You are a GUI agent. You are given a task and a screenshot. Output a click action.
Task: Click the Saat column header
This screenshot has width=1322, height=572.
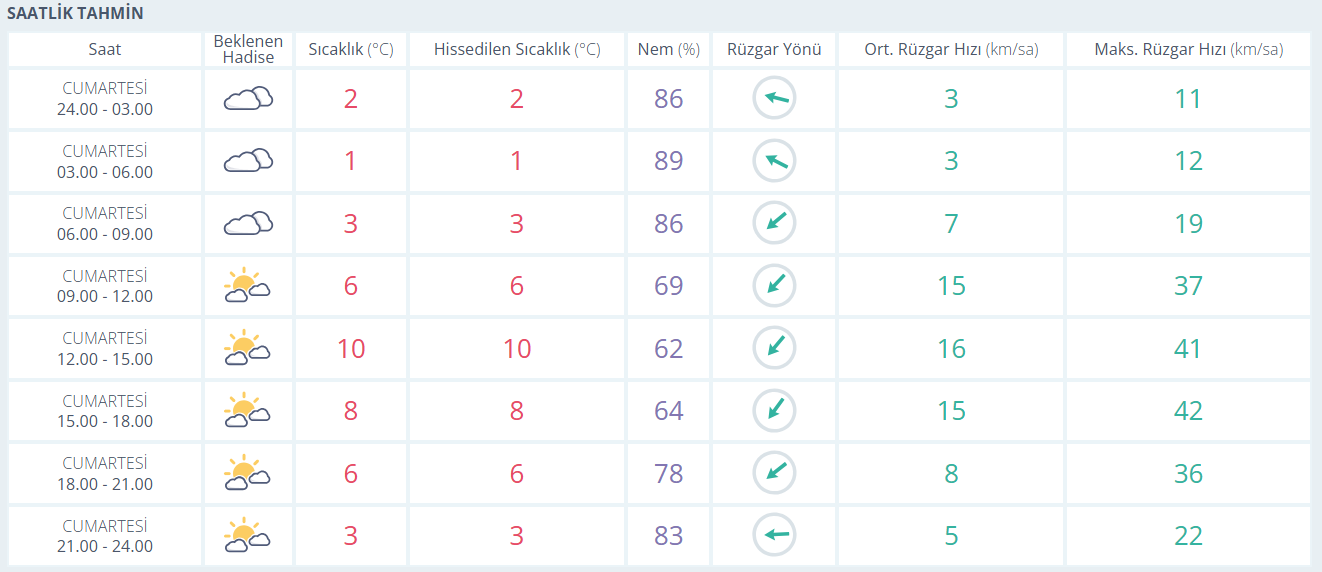coord(104,50)
